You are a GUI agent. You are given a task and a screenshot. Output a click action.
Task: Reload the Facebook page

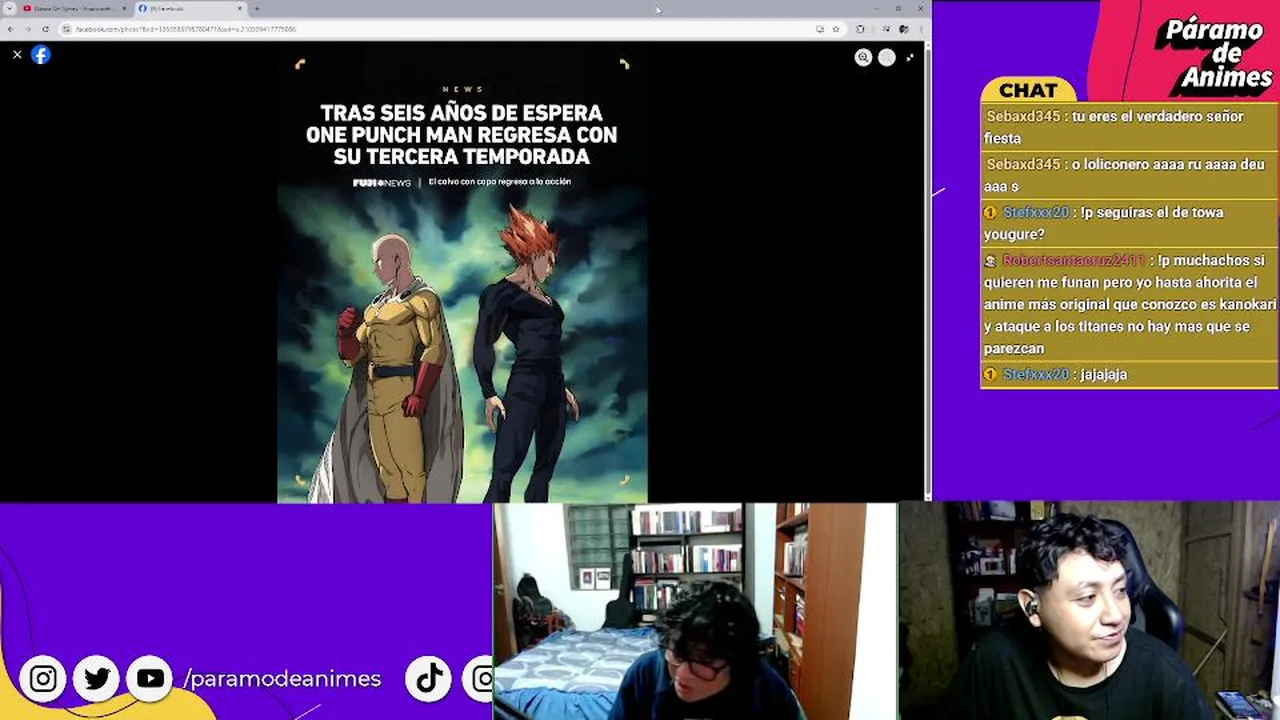pyautogui.click(x=45, y=29)
